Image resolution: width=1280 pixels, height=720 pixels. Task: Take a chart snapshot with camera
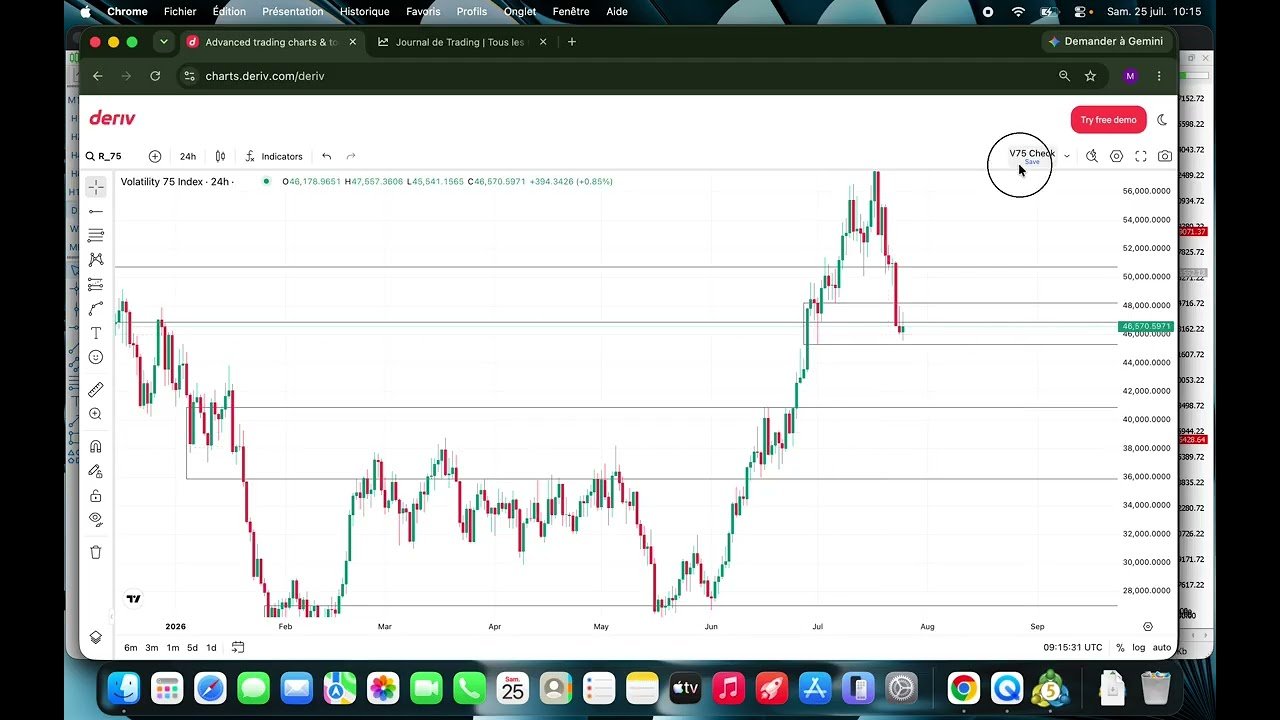click(1165, 156)
